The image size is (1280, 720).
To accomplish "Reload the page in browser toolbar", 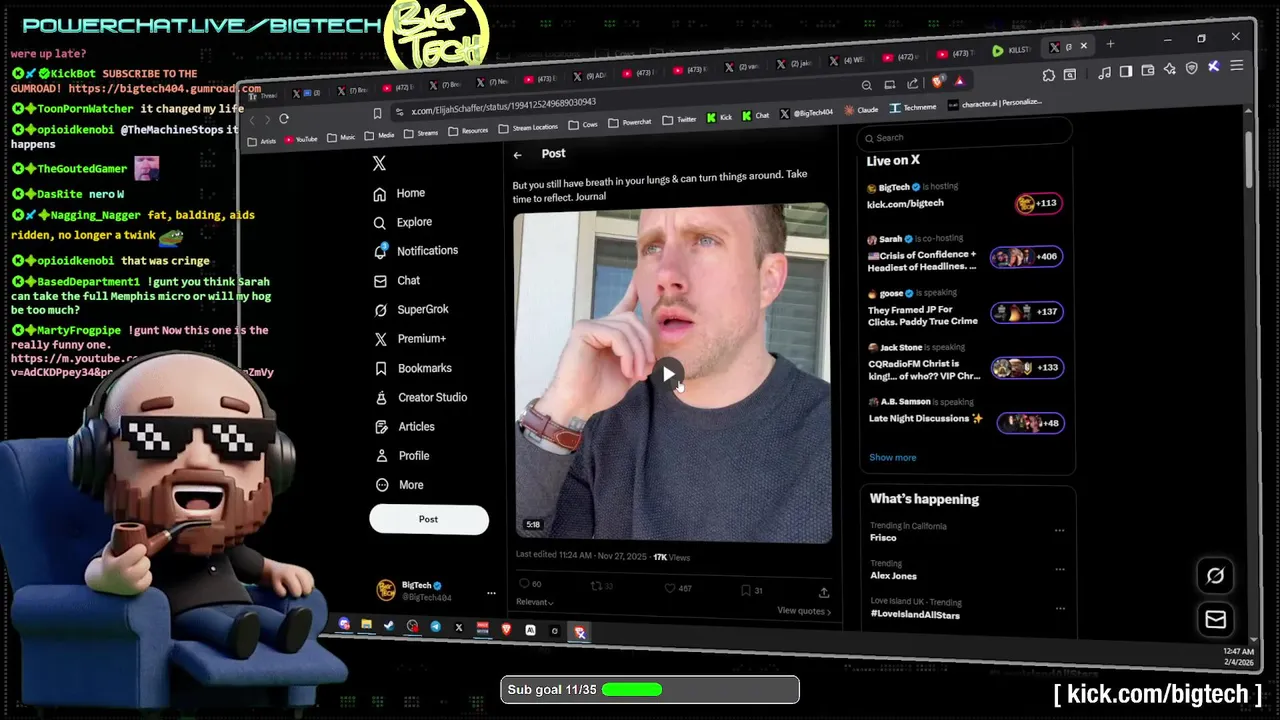I will [x=284, y=119].
